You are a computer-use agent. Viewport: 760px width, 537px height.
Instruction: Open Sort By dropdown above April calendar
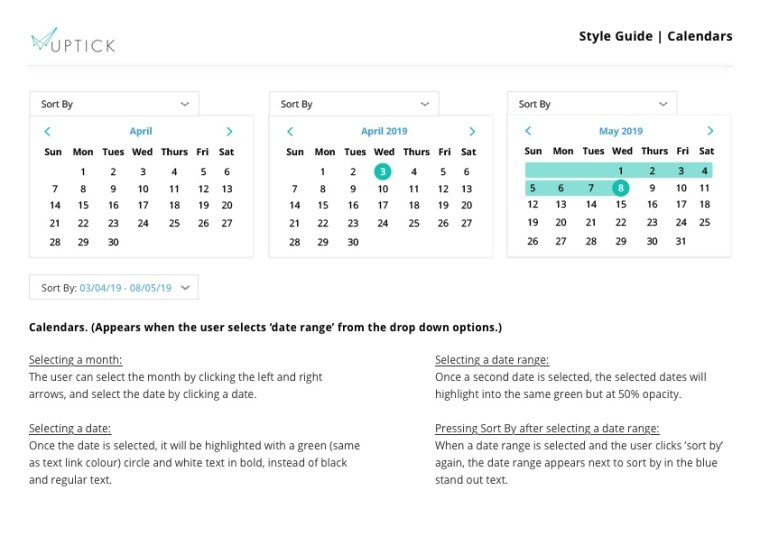[x=114, y=104]
